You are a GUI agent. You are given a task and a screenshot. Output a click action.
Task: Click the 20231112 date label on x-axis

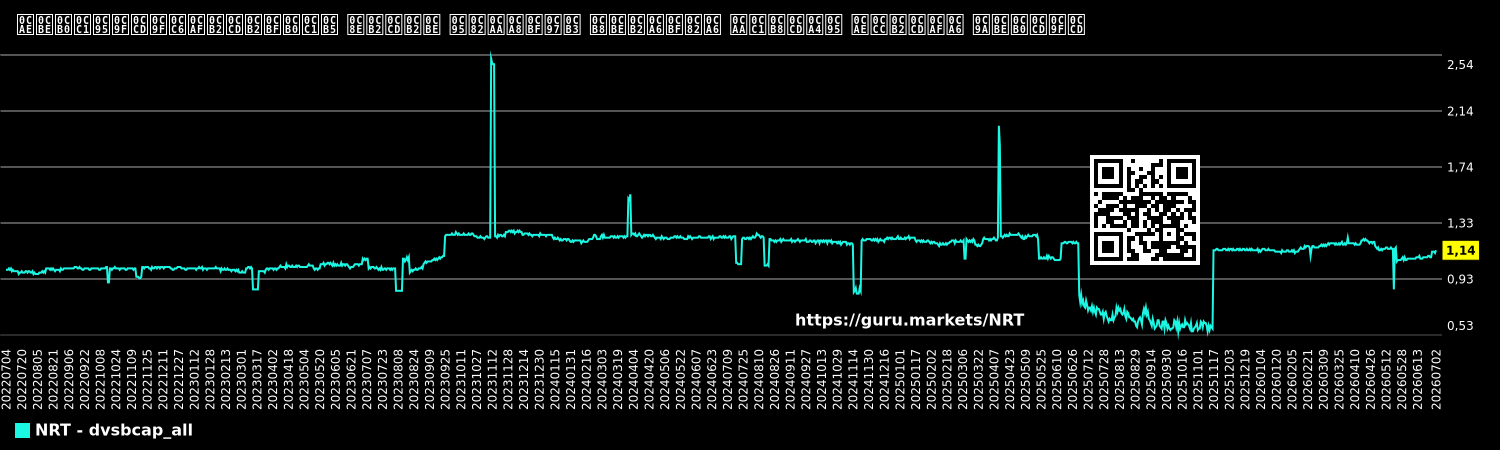coord(493,379)
